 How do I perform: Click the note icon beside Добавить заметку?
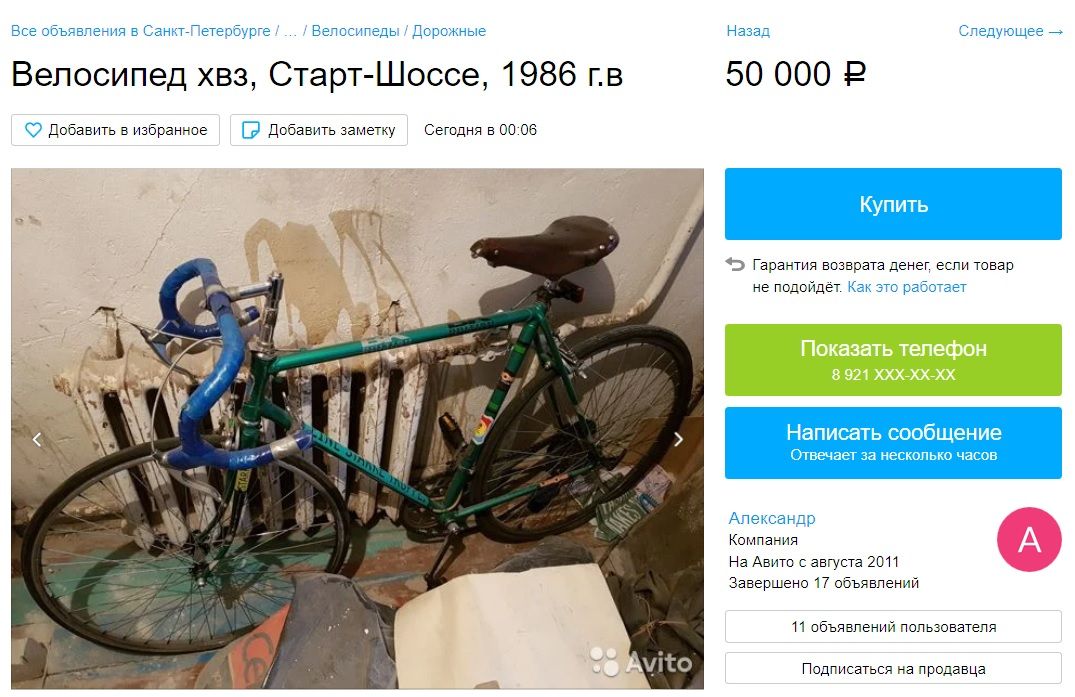(251, 130)
